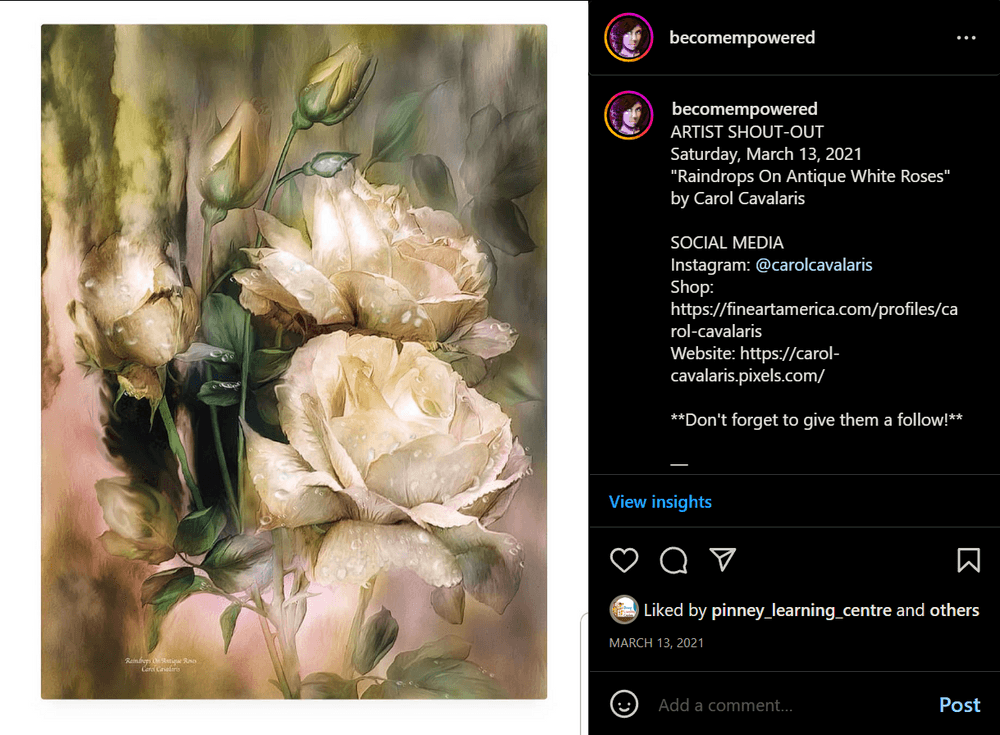1000x735 pixels.
Task: Open becomempowered username above caption
Action: [x=744, y=109]
